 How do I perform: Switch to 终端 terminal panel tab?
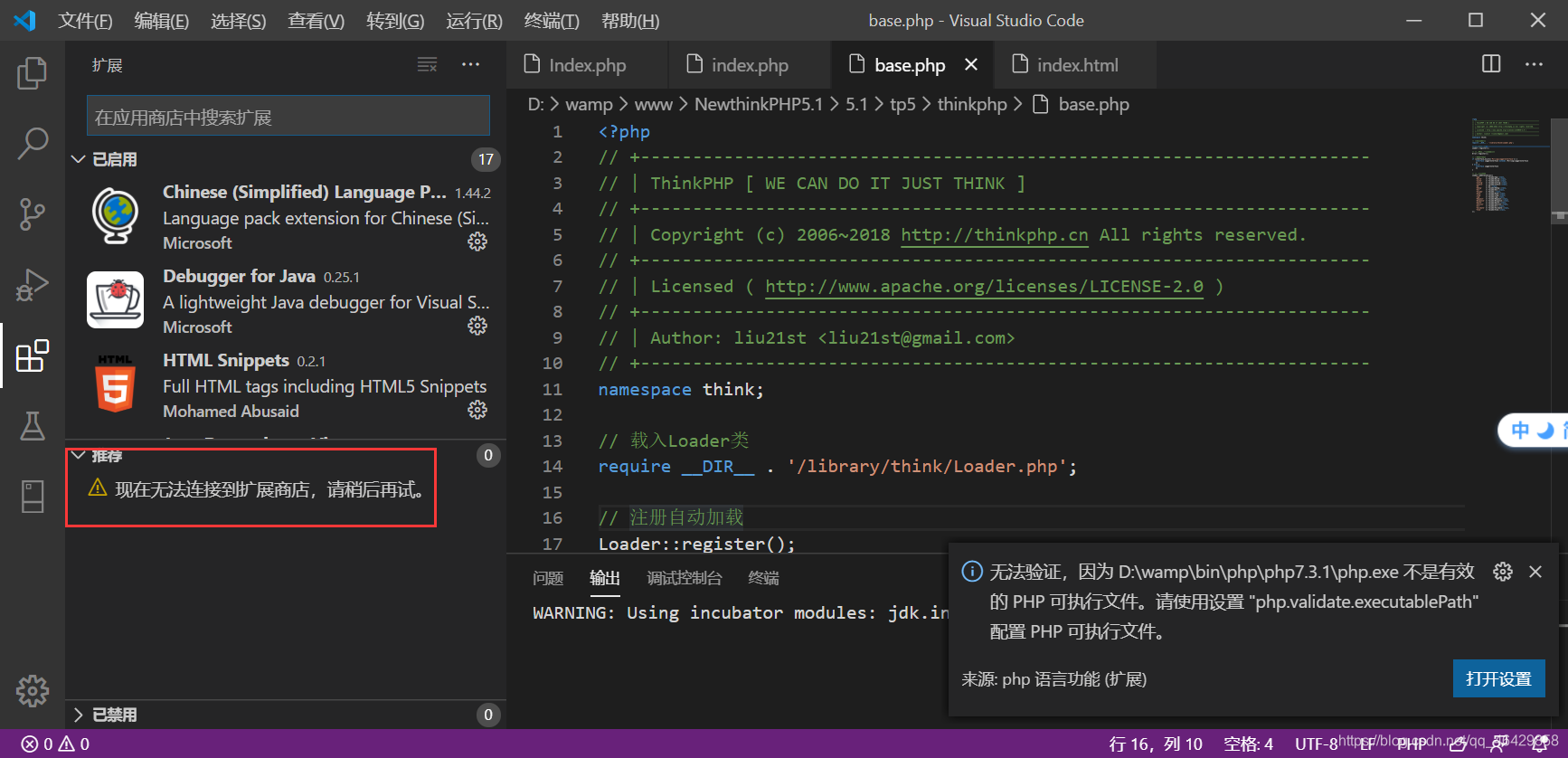[x=764, y=578]
